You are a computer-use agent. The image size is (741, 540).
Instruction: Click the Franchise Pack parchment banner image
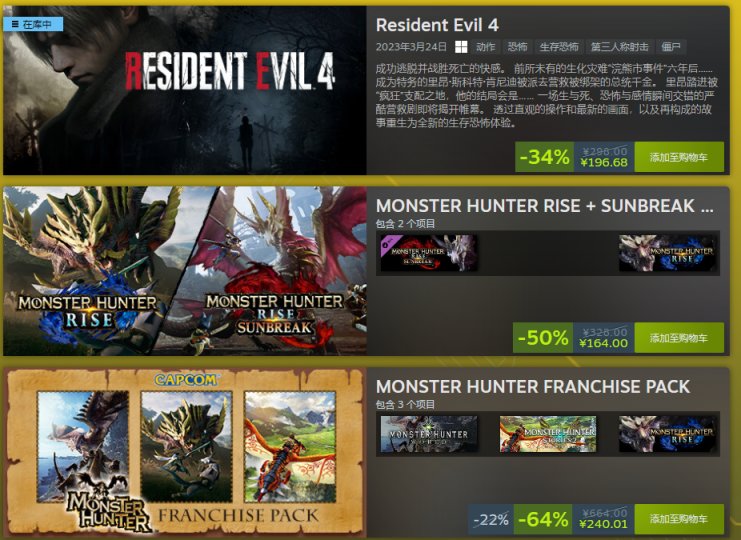185,452
